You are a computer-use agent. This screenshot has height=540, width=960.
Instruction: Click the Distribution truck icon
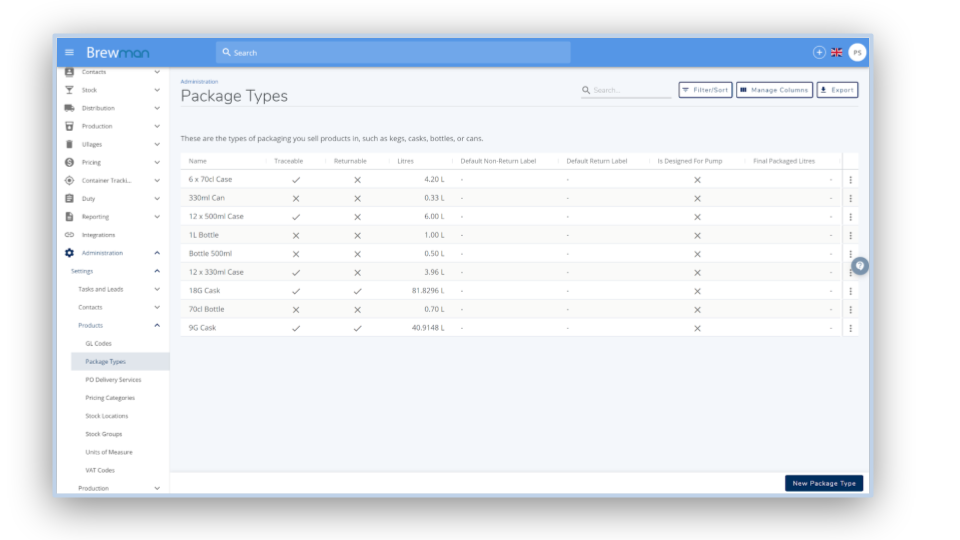pyautogui.click(x=69, y=108)
